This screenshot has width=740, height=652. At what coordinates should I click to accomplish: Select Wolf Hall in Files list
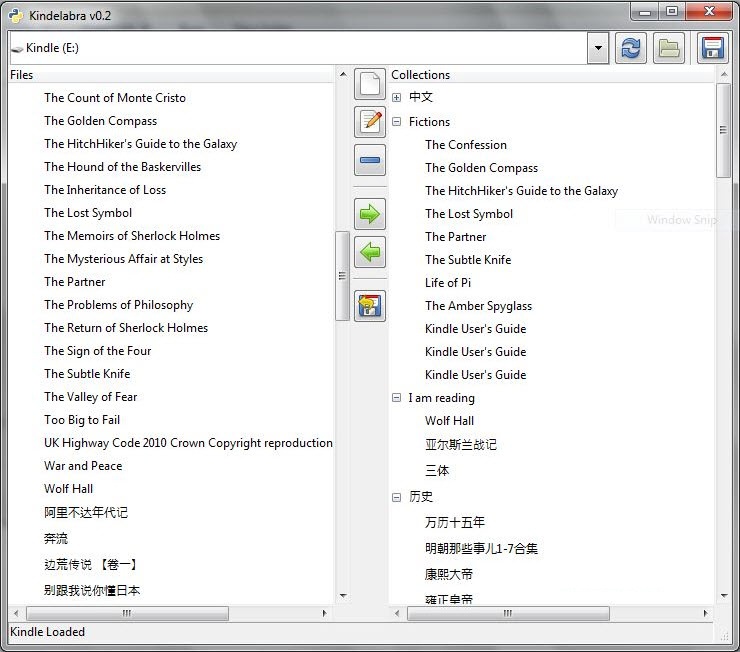68,489
